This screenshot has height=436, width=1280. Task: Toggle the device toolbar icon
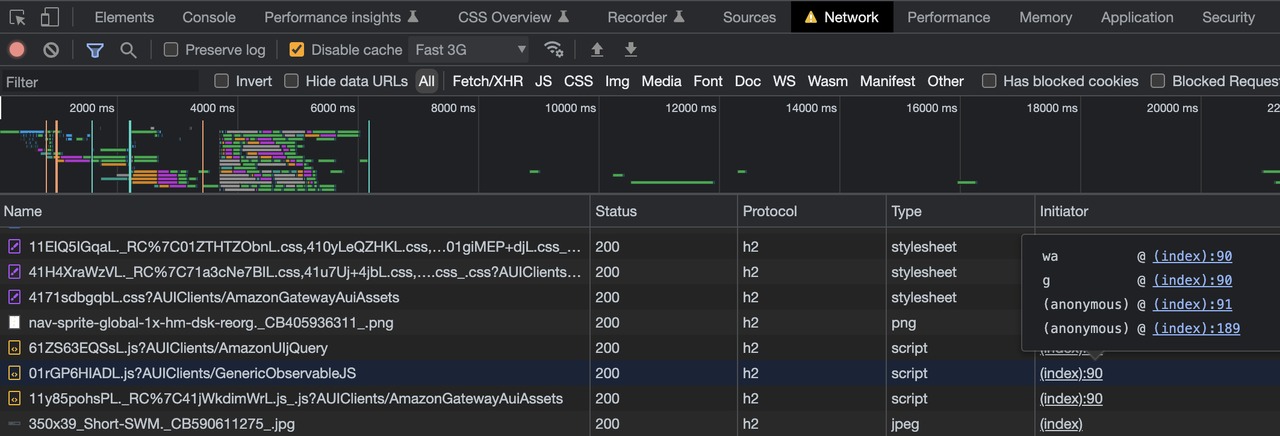50,17
